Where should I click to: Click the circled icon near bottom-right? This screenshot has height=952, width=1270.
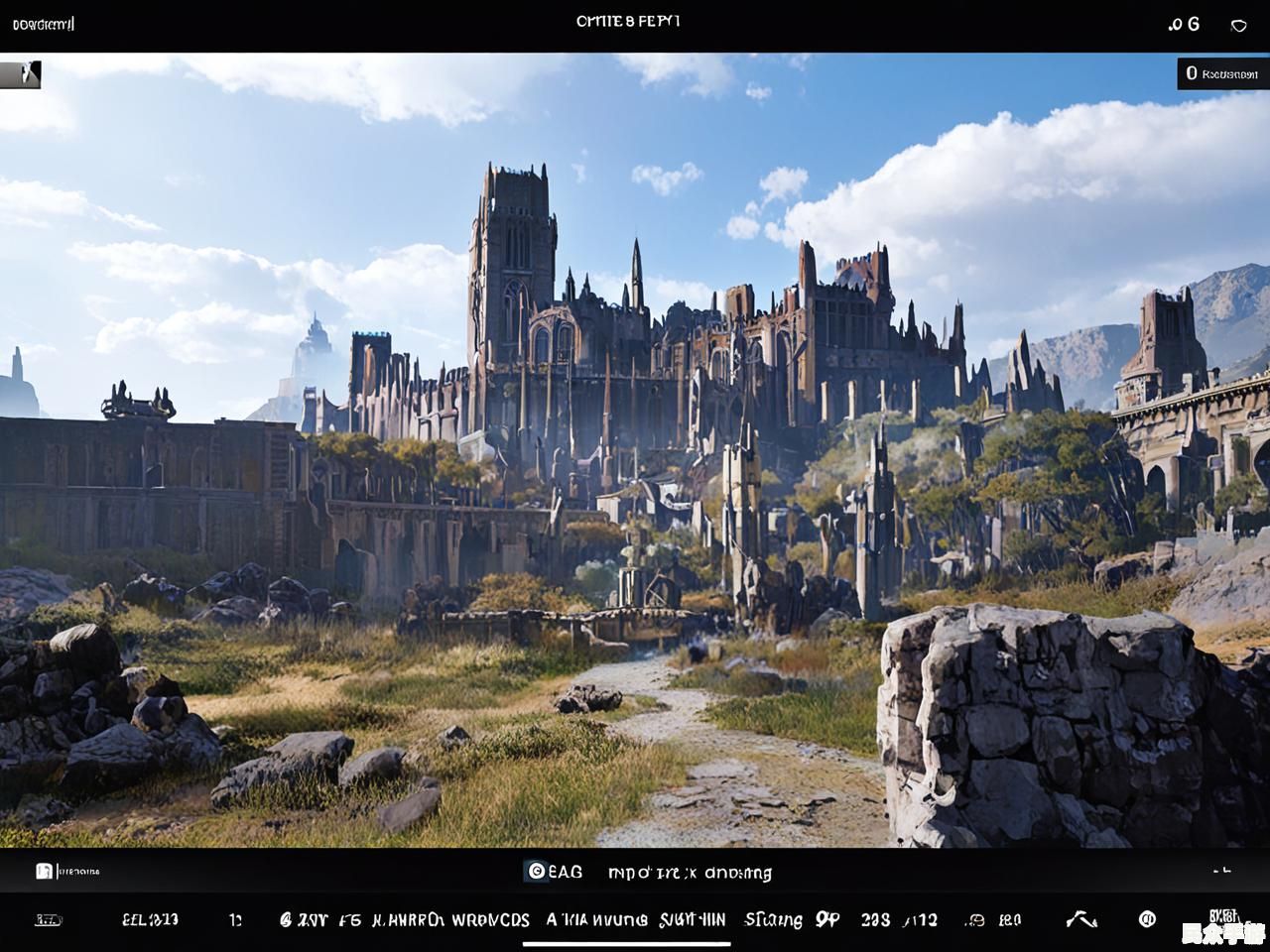click(x=1147, y=919)
